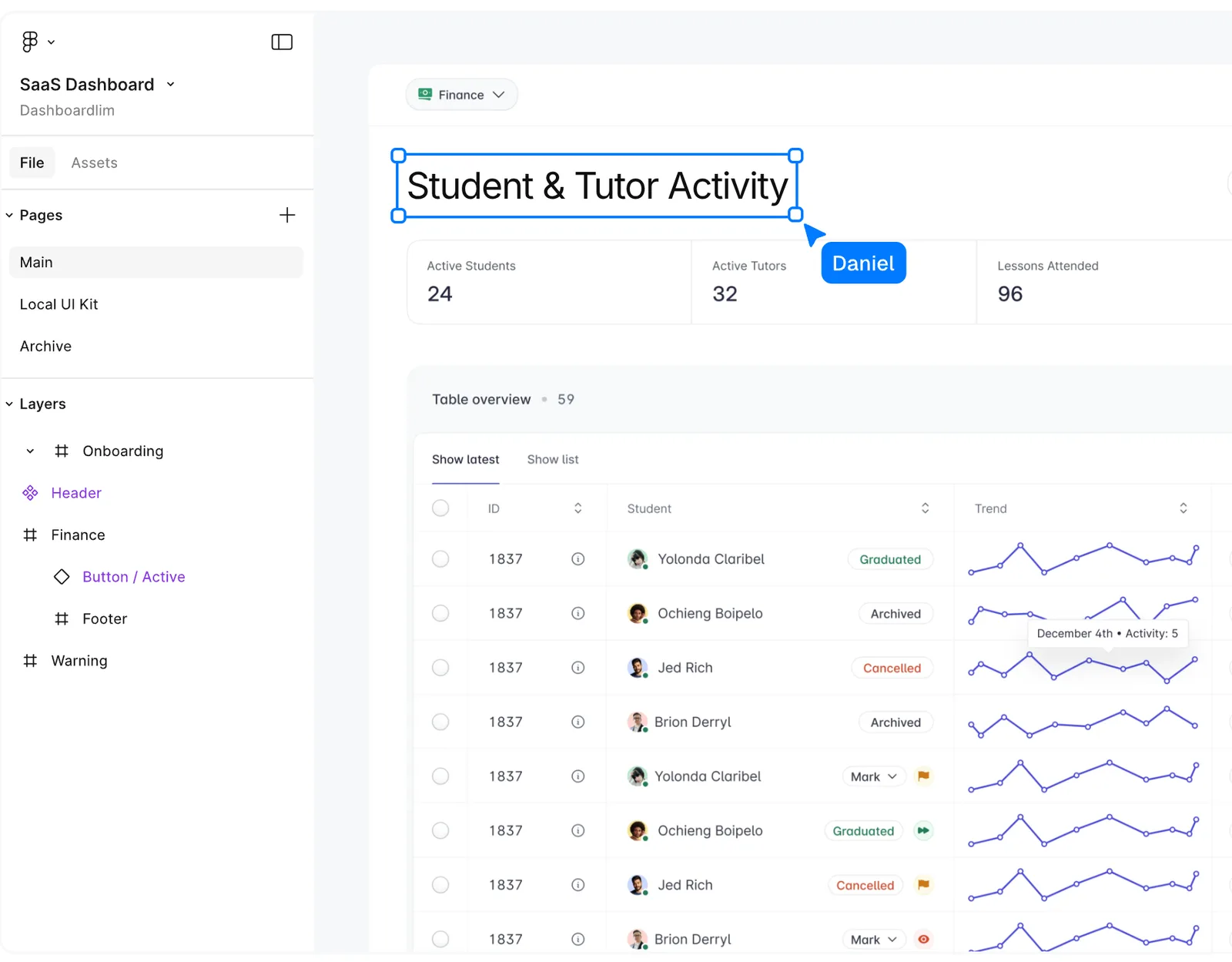This screenshot has width=1232, height=962.
Task: Click the Button / Active diamond icon
Action: 62,577
